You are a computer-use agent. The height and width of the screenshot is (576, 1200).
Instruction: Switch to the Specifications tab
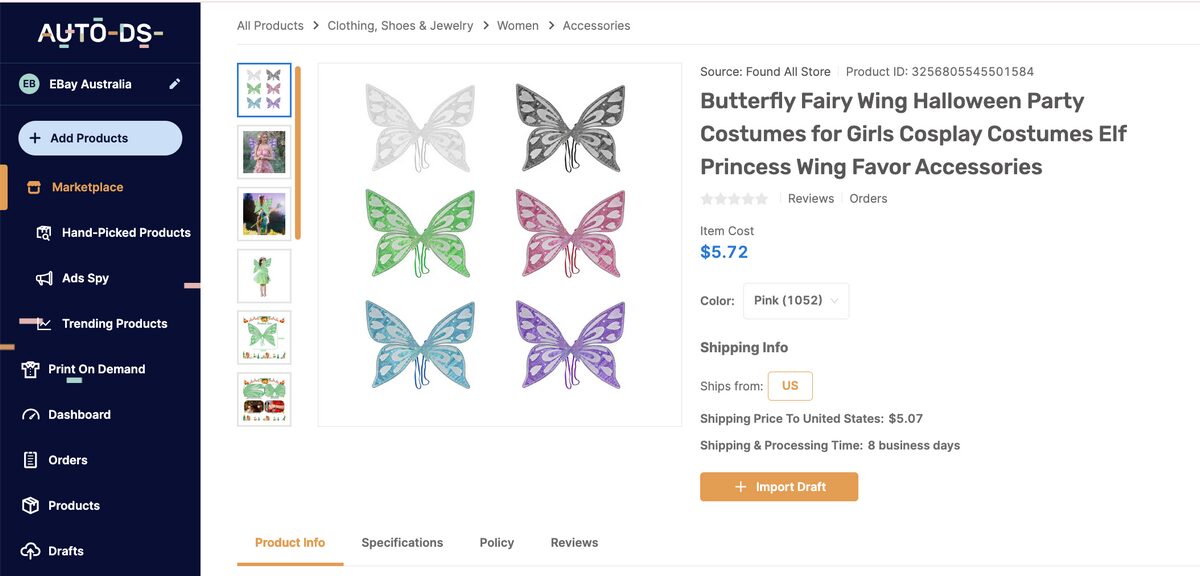click(402, 542)
